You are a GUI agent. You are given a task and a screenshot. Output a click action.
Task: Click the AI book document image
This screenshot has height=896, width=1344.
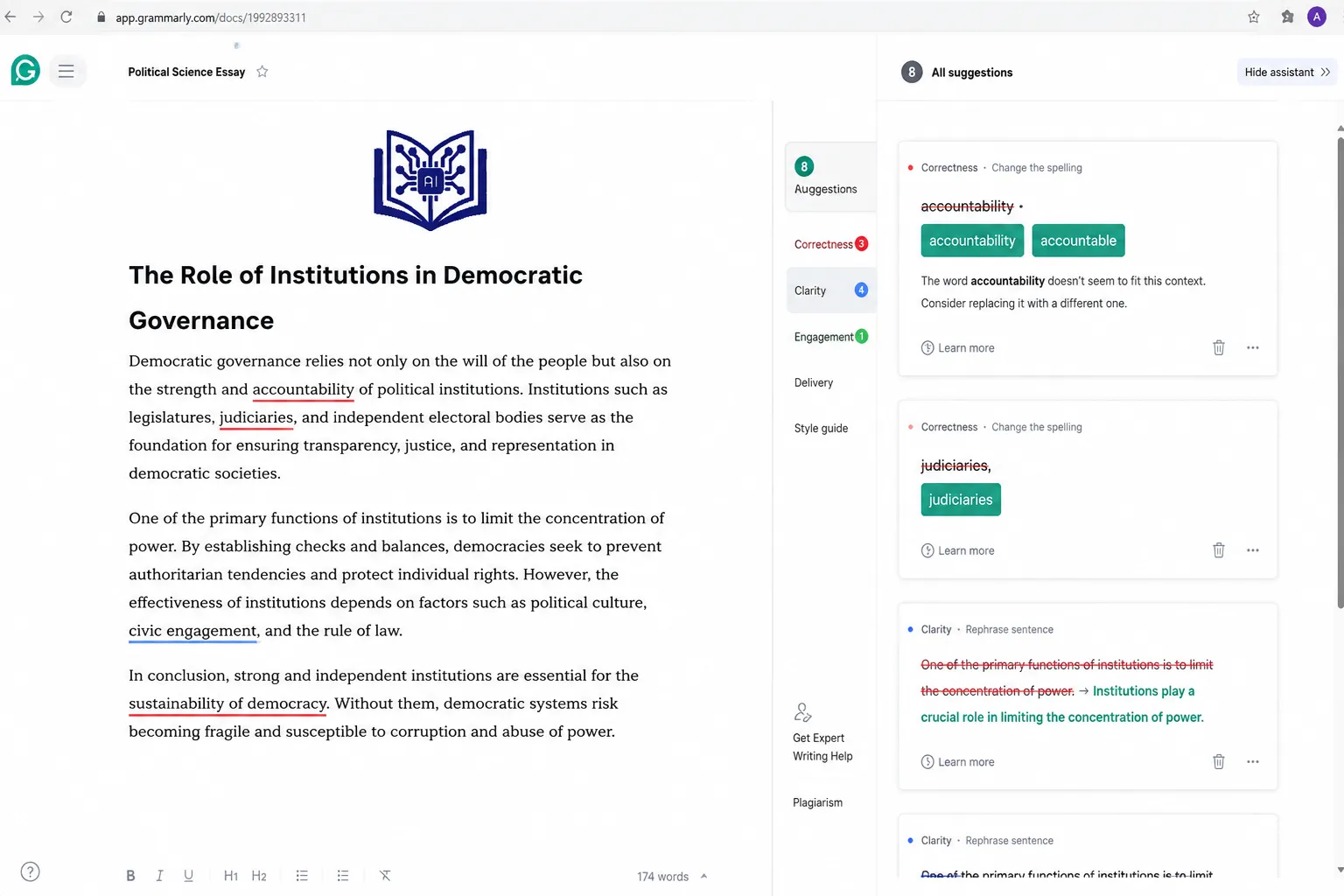coord(430,180)
